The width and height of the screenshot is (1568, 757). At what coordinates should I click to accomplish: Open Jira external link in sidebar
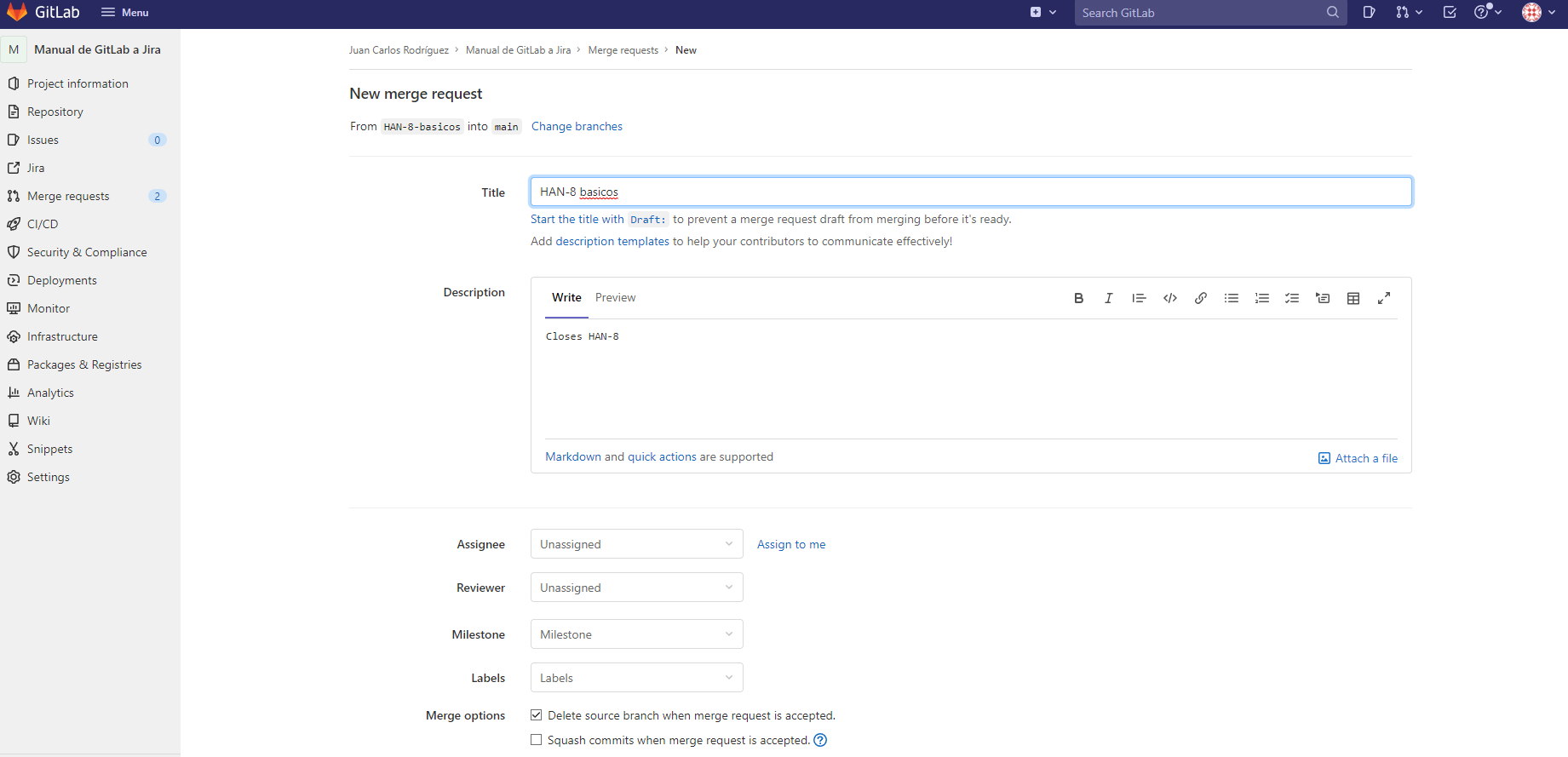coord(36,168)
